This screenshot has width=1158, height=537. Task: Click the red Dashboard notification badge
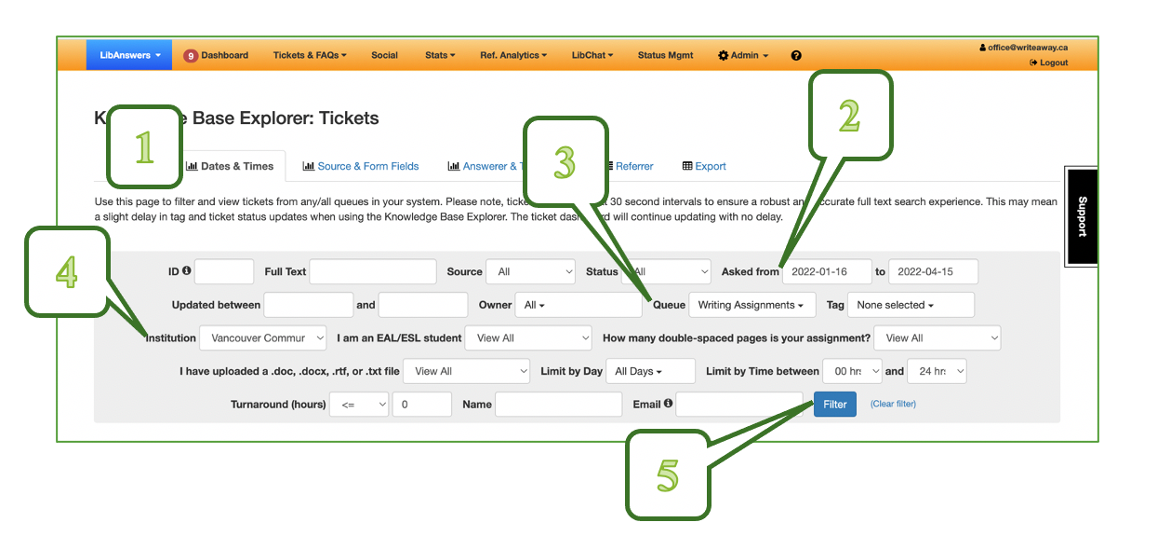190,56
